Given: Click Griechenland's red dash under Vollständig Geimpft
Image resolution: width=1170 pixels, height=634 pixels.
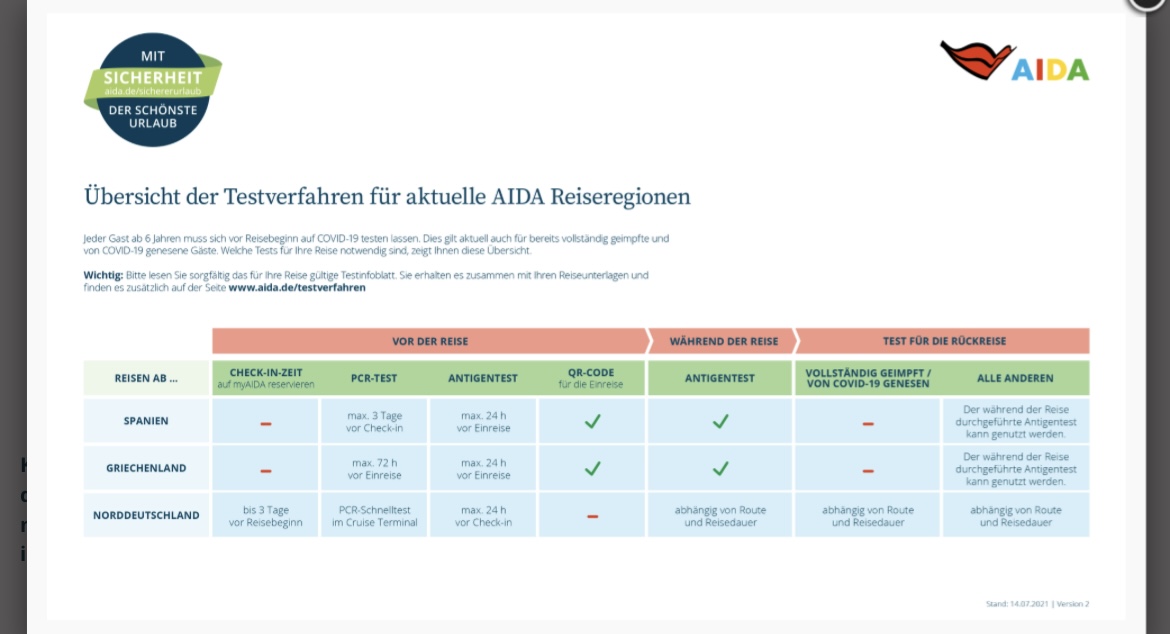Looking at the screenshot, I should [x=867, y=470].
